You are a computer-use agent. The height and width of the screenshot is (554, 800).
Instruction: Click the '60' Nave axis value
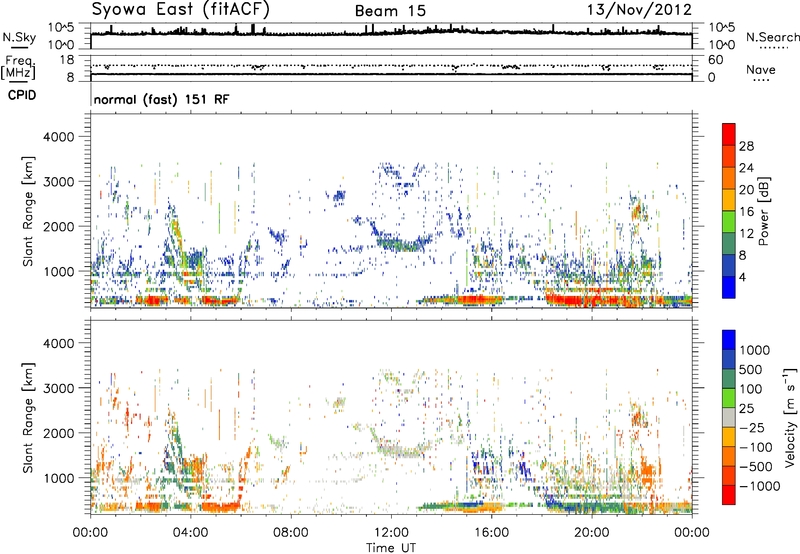pyautogui.click(x=715, y=60)
